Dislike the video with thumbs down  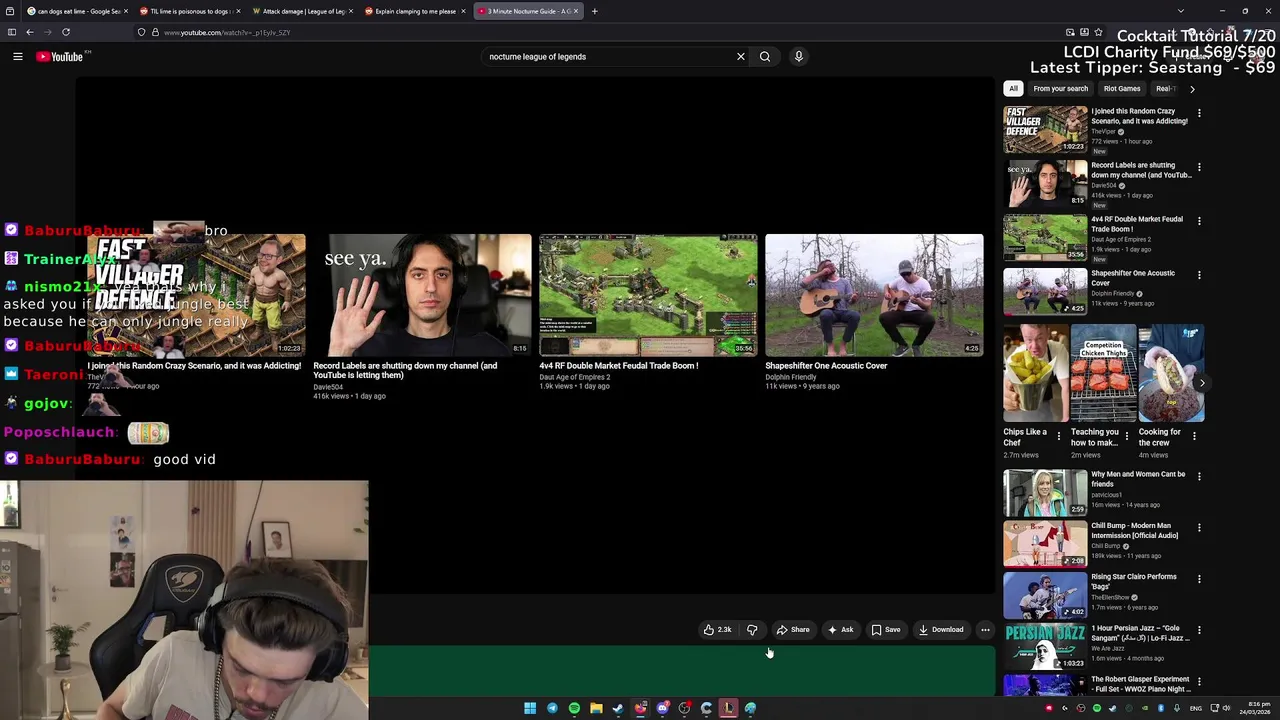[x=752, y=630]
